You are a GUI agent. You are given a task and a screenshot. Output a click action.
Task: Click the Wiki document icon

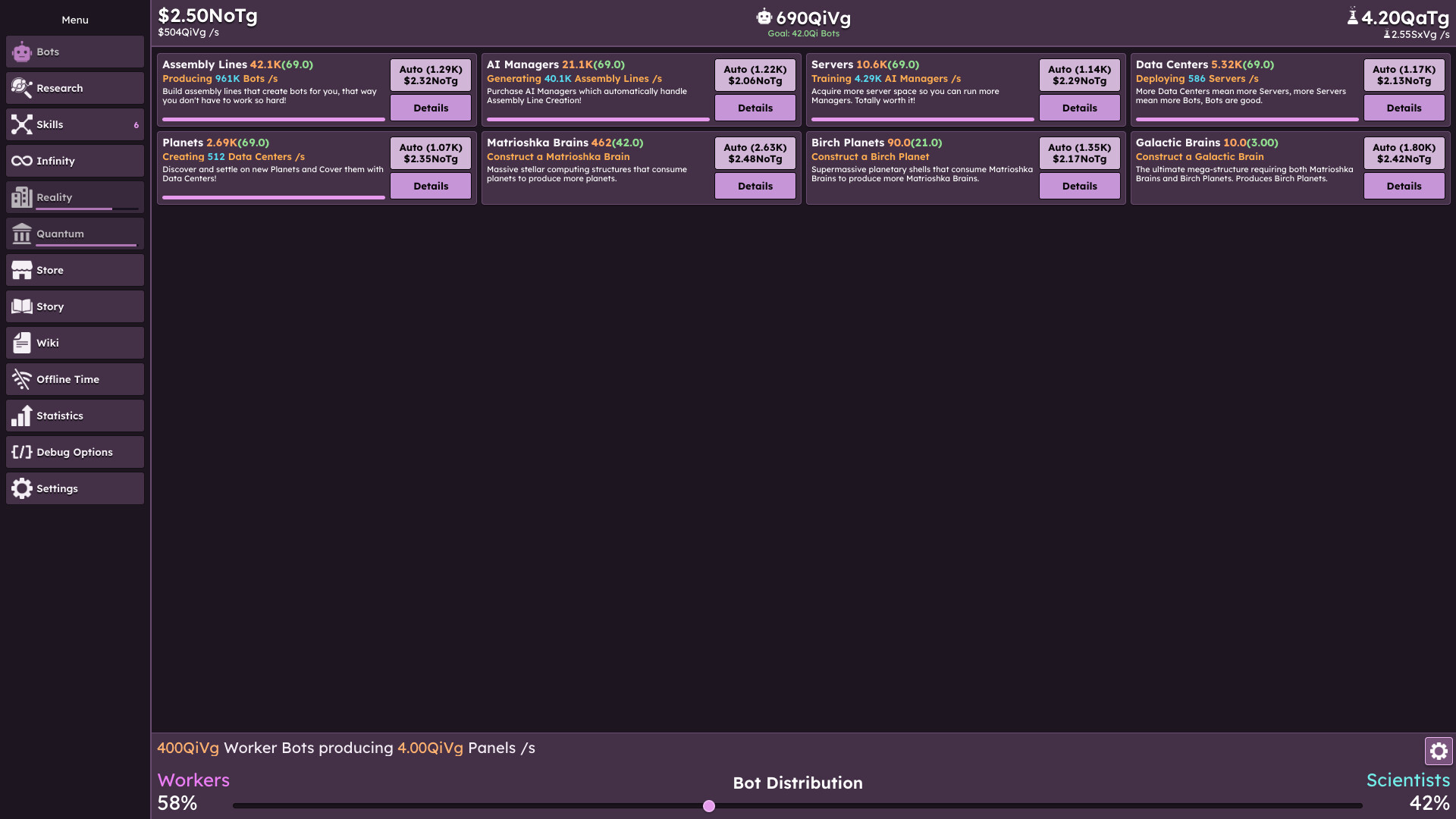(x=22, y=343)
